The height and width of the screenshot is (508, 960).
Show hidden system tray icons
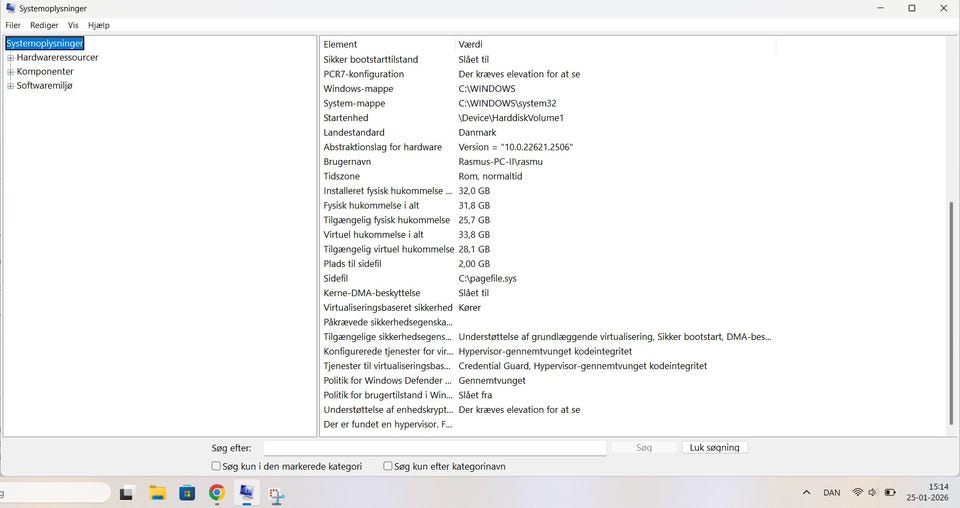806,493
